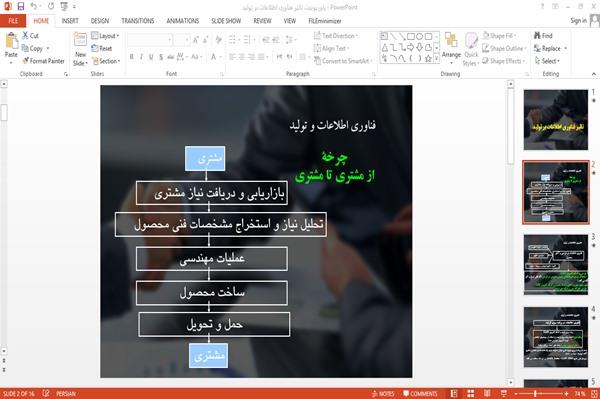This screenshot has height=399, width=600.
Task: Switch to the SLIDE SHOW tab
Action: 226,21
